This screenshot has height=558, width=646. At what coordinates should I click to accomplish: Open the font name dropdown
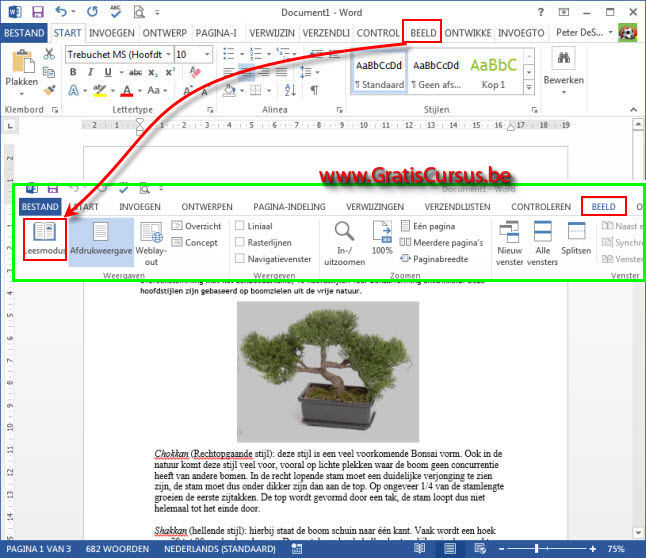coord(168,54)
